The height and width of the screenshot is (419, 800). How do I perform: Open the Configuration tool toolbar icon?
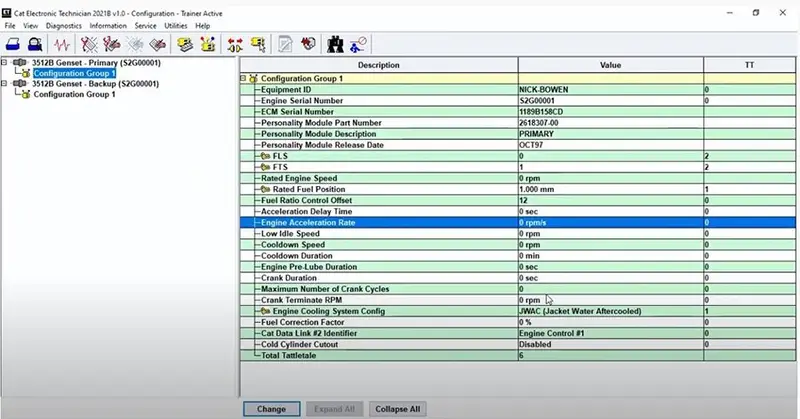tap(208, 45)
